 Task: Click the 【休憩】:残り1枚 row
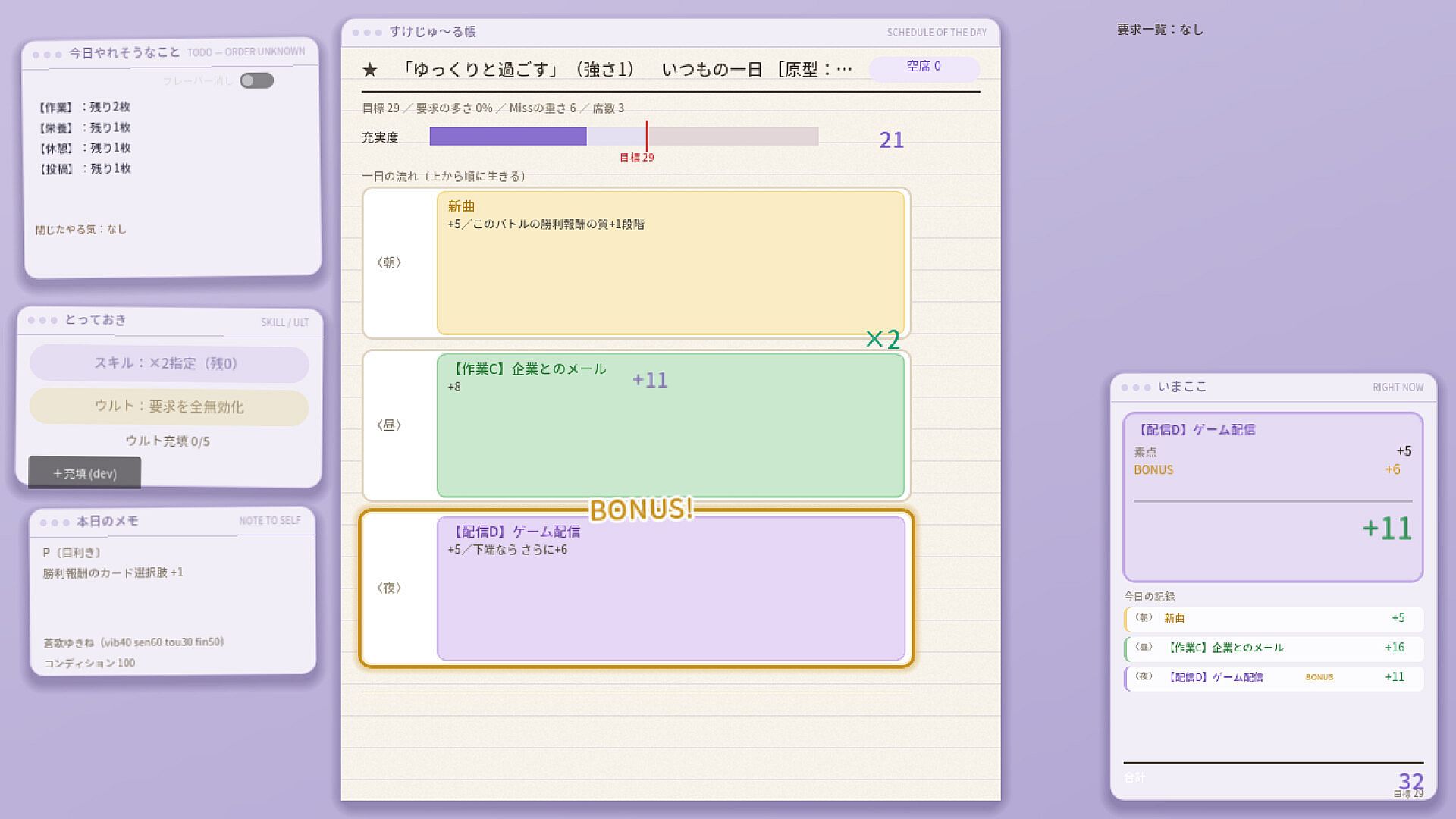click(84, 148)
